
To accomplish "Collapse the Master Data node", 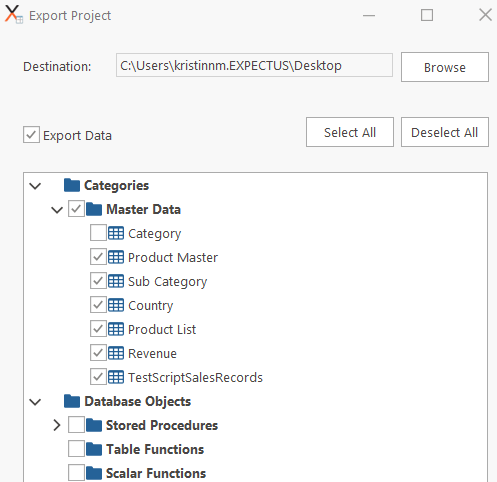I will [57, 210].
